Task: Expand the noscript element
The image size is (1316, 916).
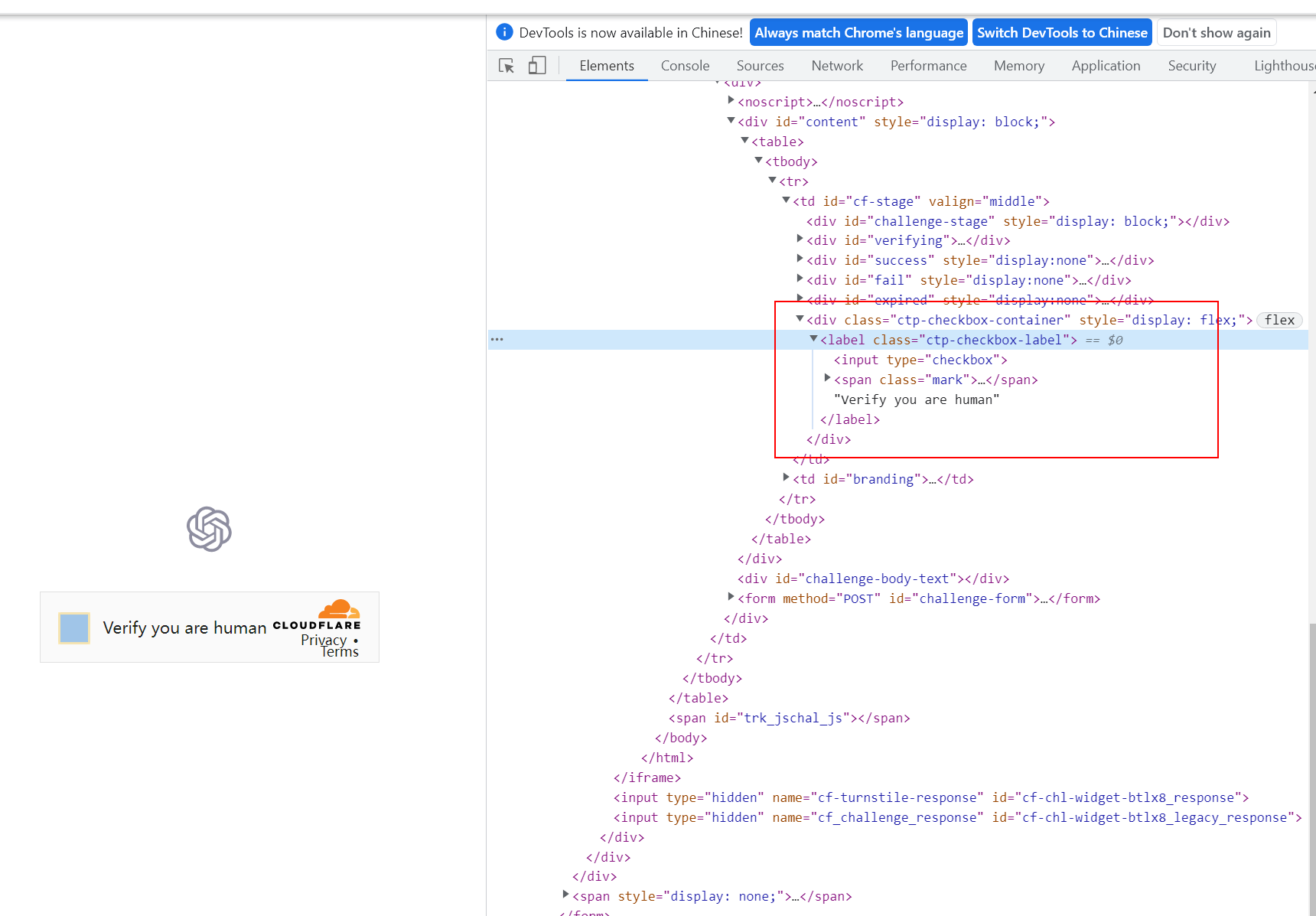Action: click(731, 99)
